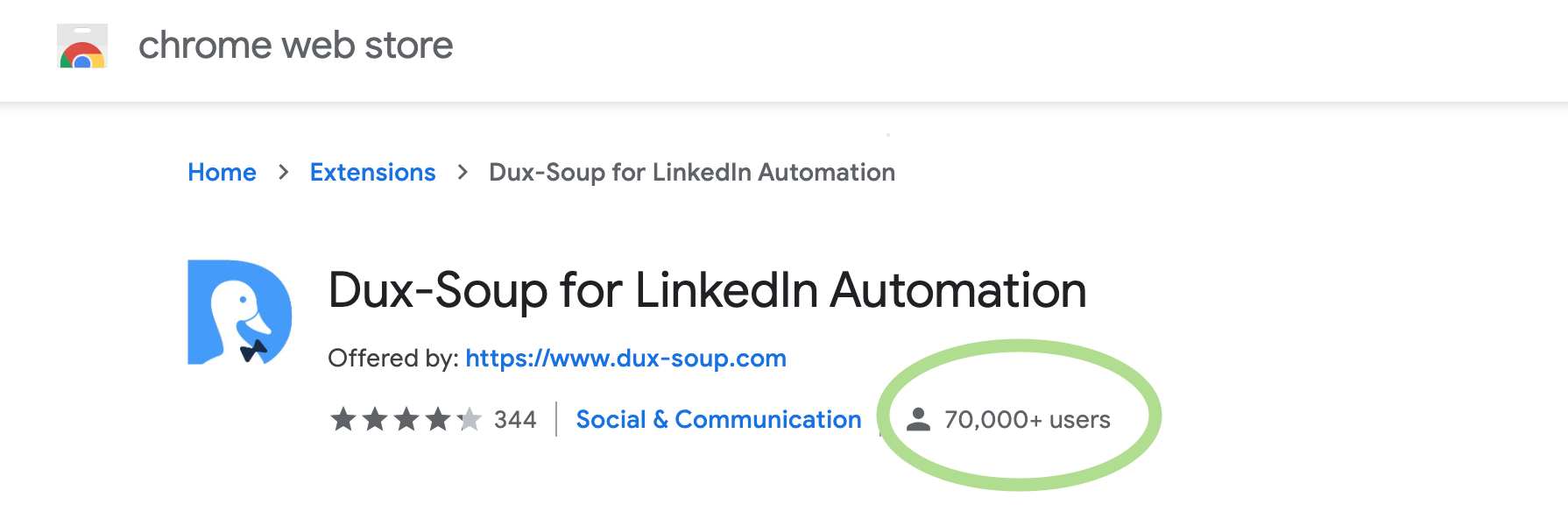Viewport: 1568px width, 505px height.
Task: Click the person icon beside user count
Action: [918, 419]
